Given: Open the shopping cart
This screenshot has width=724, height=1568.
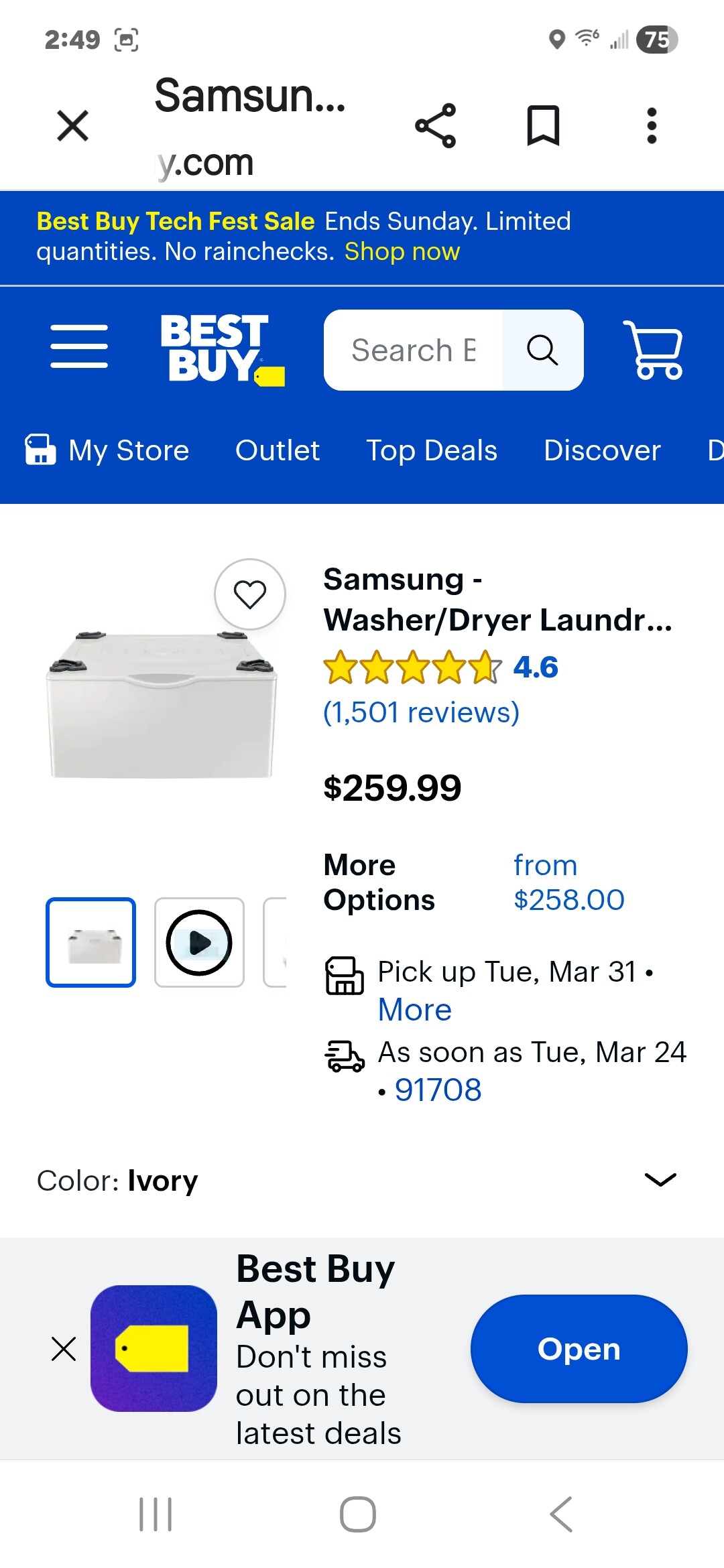Looking at the screenshot, I should click(654, 350).
